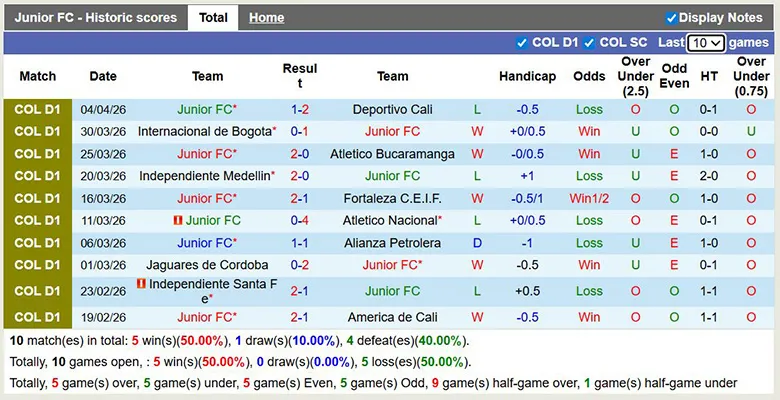Screen dimensions: 780x400
Task: Click Fortaleza C.E.I.F. team name
Action: pos(392,198)
